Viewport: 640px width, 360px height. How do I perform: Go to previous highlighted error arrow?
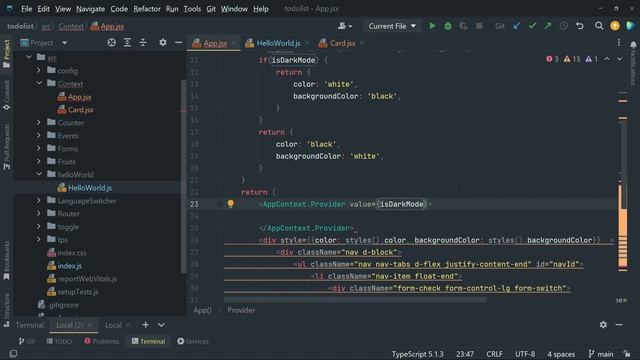(607, 59)
